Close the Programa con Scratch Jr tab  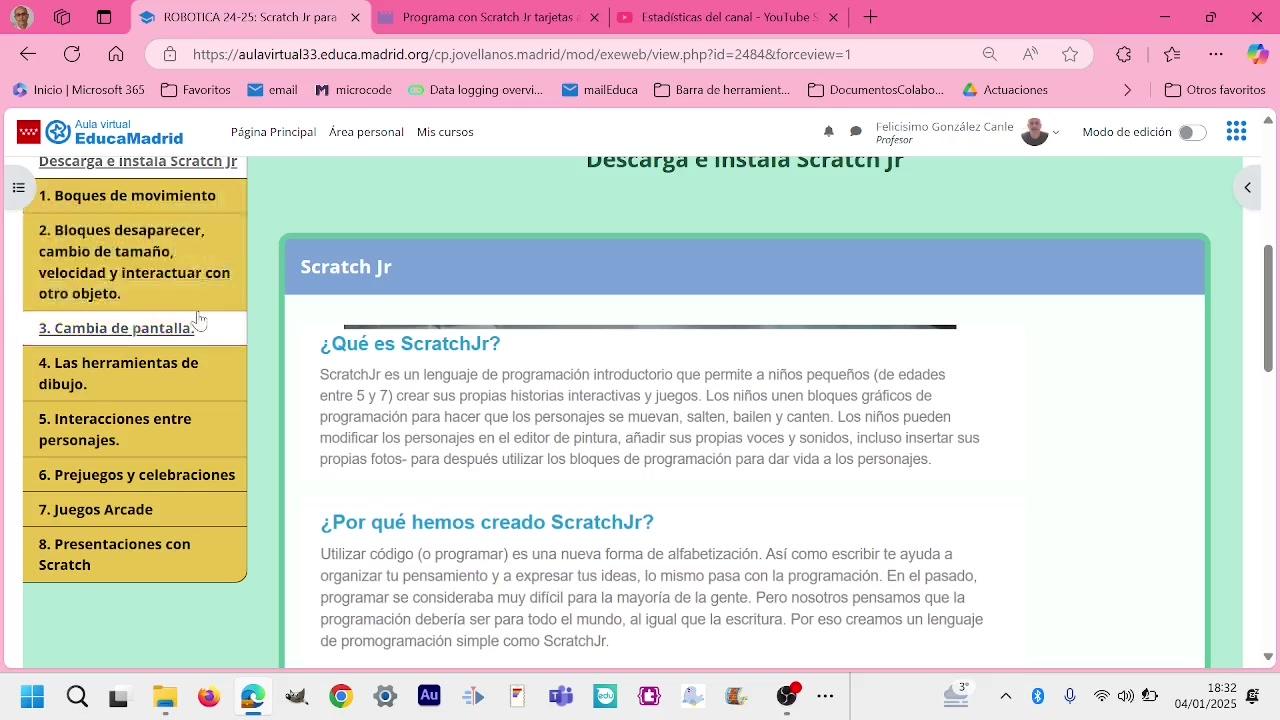(594, 17)
